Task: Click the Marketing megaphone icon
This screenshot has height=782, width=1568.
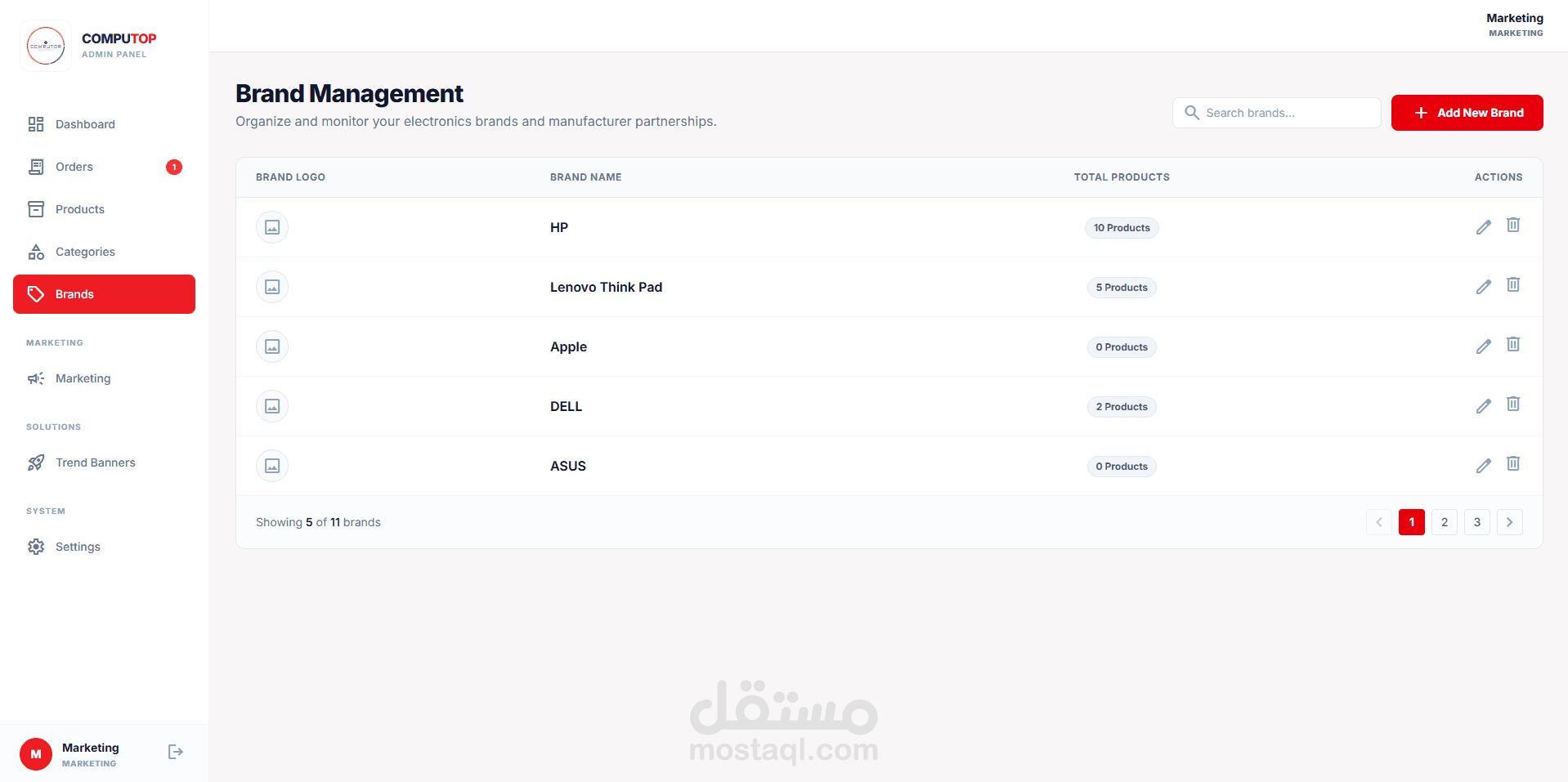Action: 36,378
